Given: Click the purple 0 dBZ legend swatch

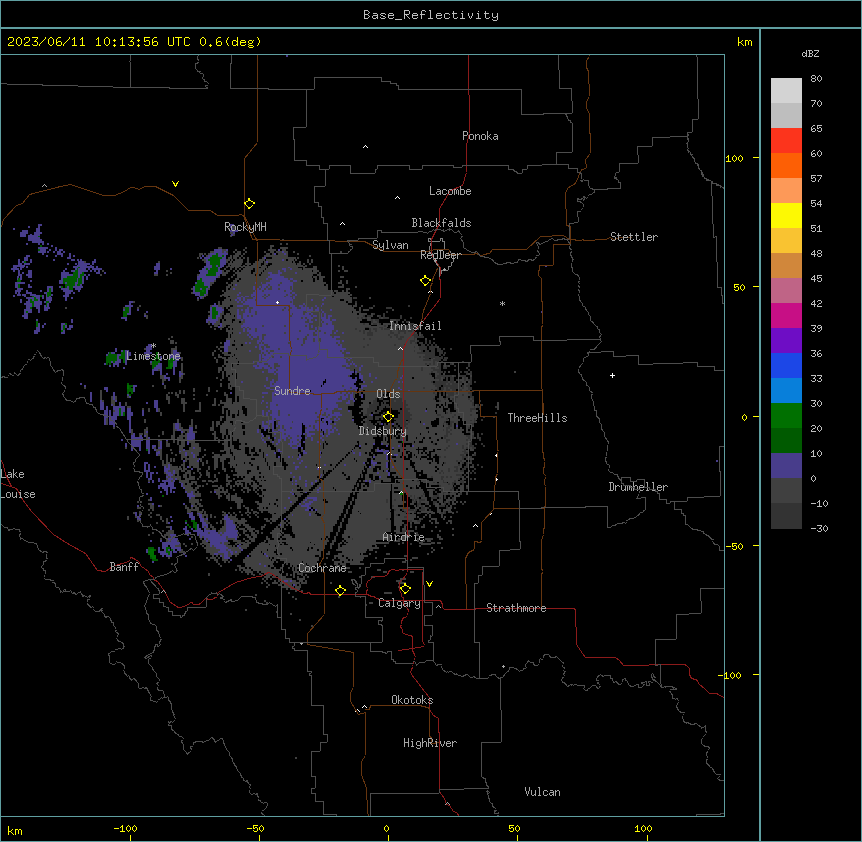Looking at the screenshot, I should tap(786, 466).
